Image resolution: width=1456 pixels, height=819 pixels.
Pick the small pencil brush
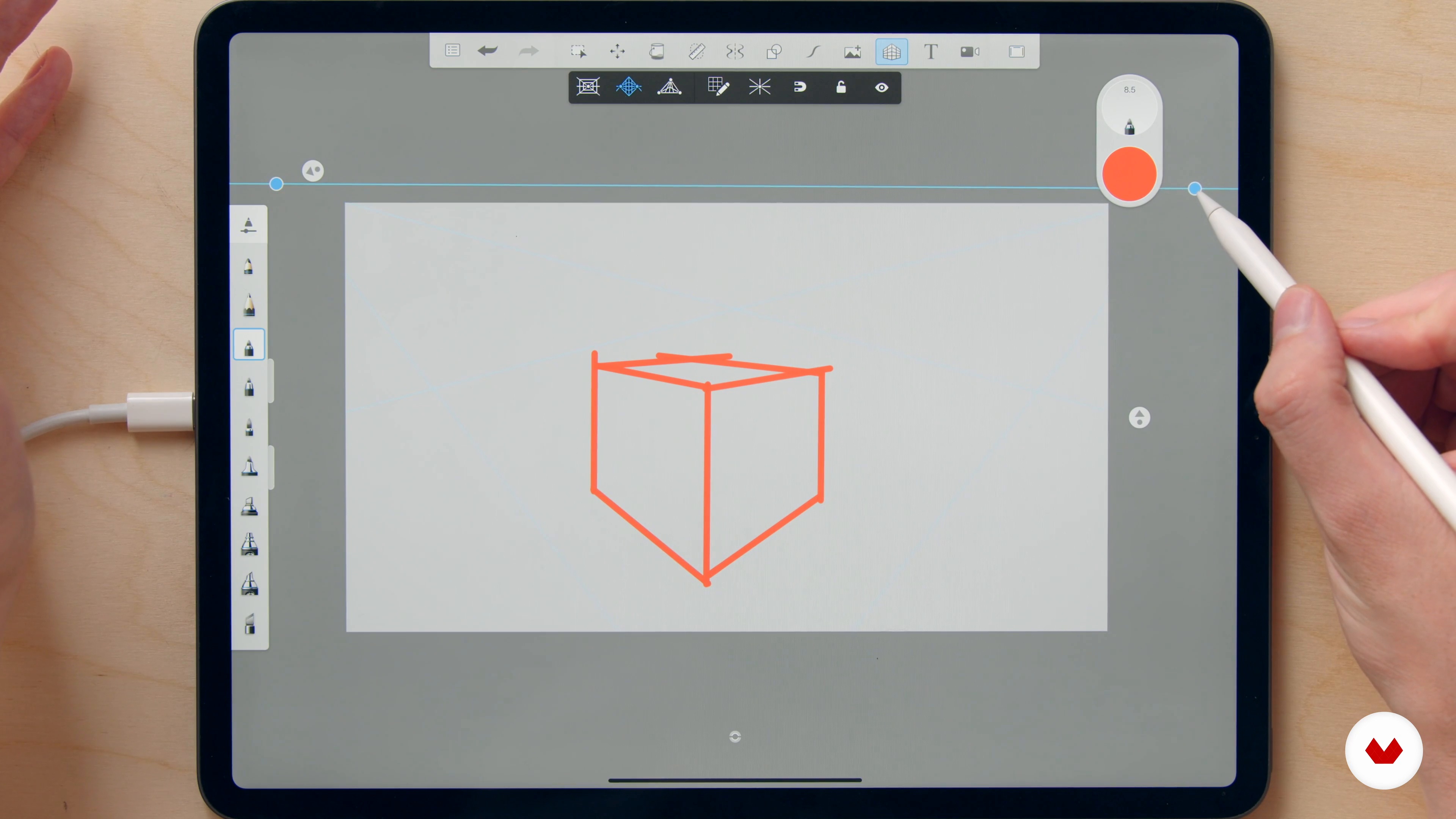click(248, 266)
